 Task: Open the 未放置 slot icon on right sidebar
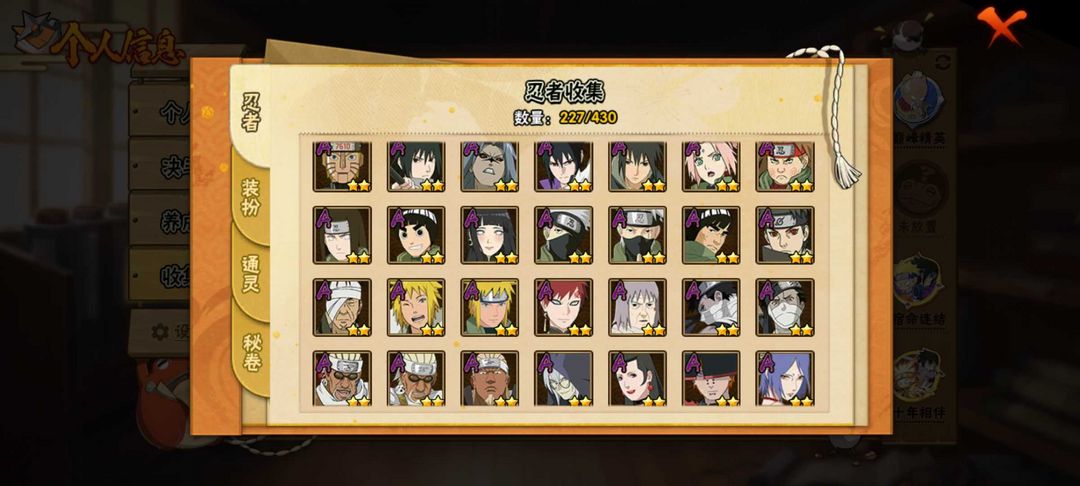click(x=919, y=196)
